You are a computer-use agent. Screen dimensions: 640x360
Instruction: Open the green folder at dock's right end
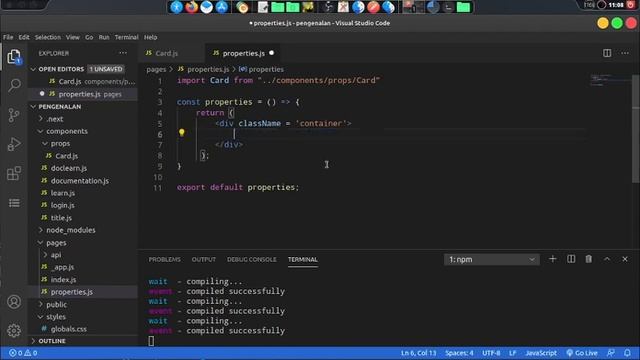pos(463,7)
